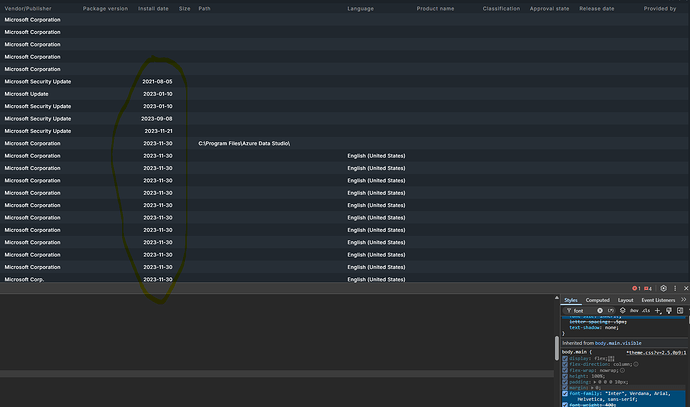Uncheck the font-weight declaration checkbox
Image resolution: width=690 pixels, height=407 pixels.
pyautogui.click(x=565, y=405)
